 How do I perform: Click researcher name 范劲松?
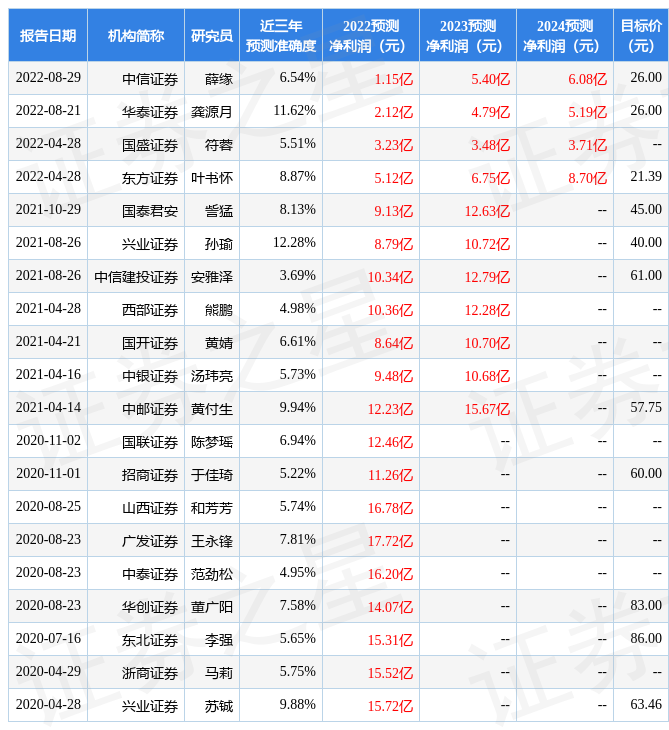point(212,575)
